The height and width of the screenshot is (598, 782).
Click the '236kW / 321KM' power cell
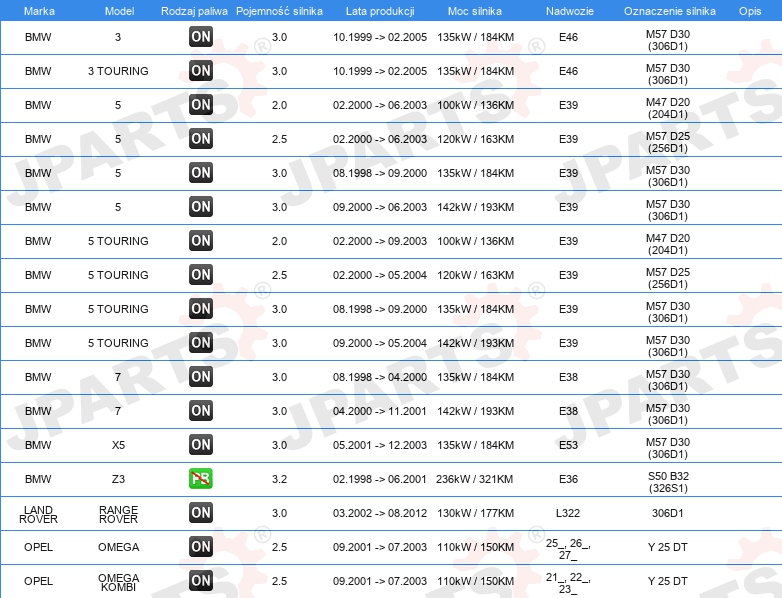pos(474,479)
